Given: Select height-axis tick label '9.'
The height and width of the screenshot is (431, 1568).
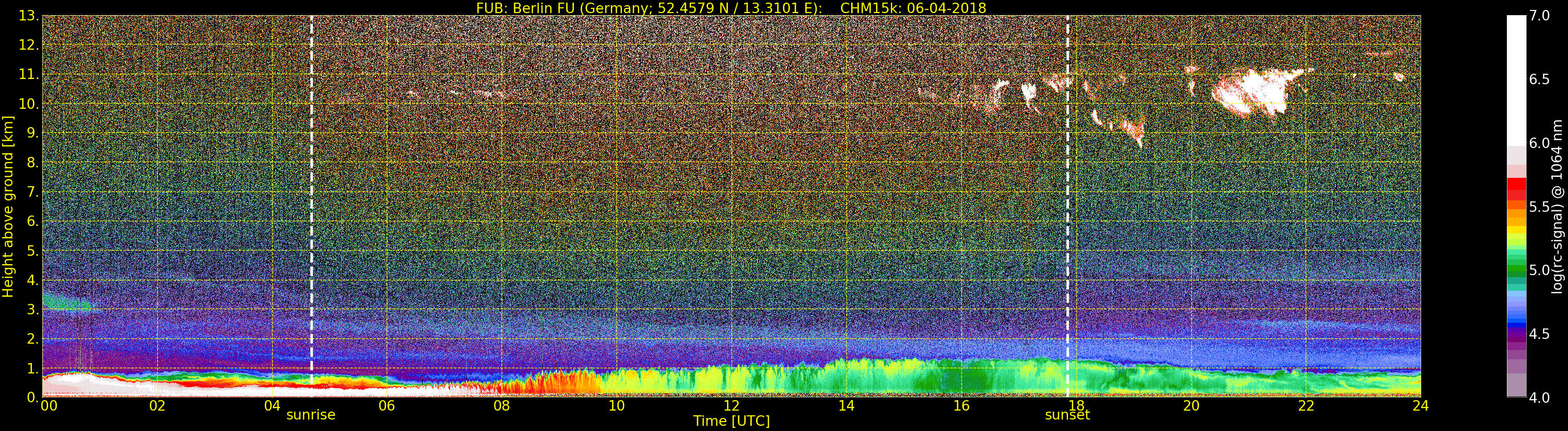Looking at the screenshot, I should point(33,133).
